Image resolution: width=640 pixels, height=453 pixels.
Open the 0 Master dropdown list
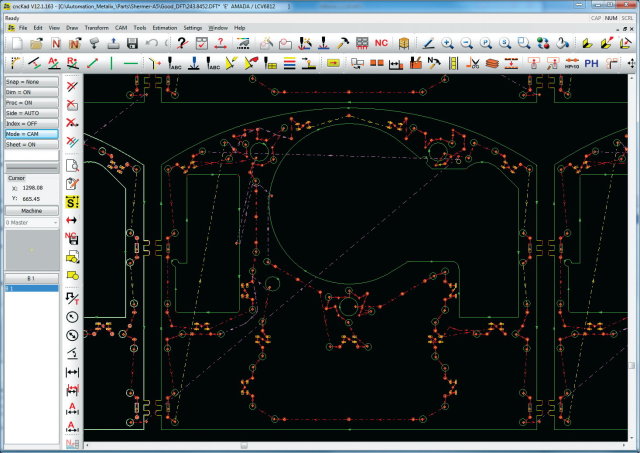pos(30,222)
